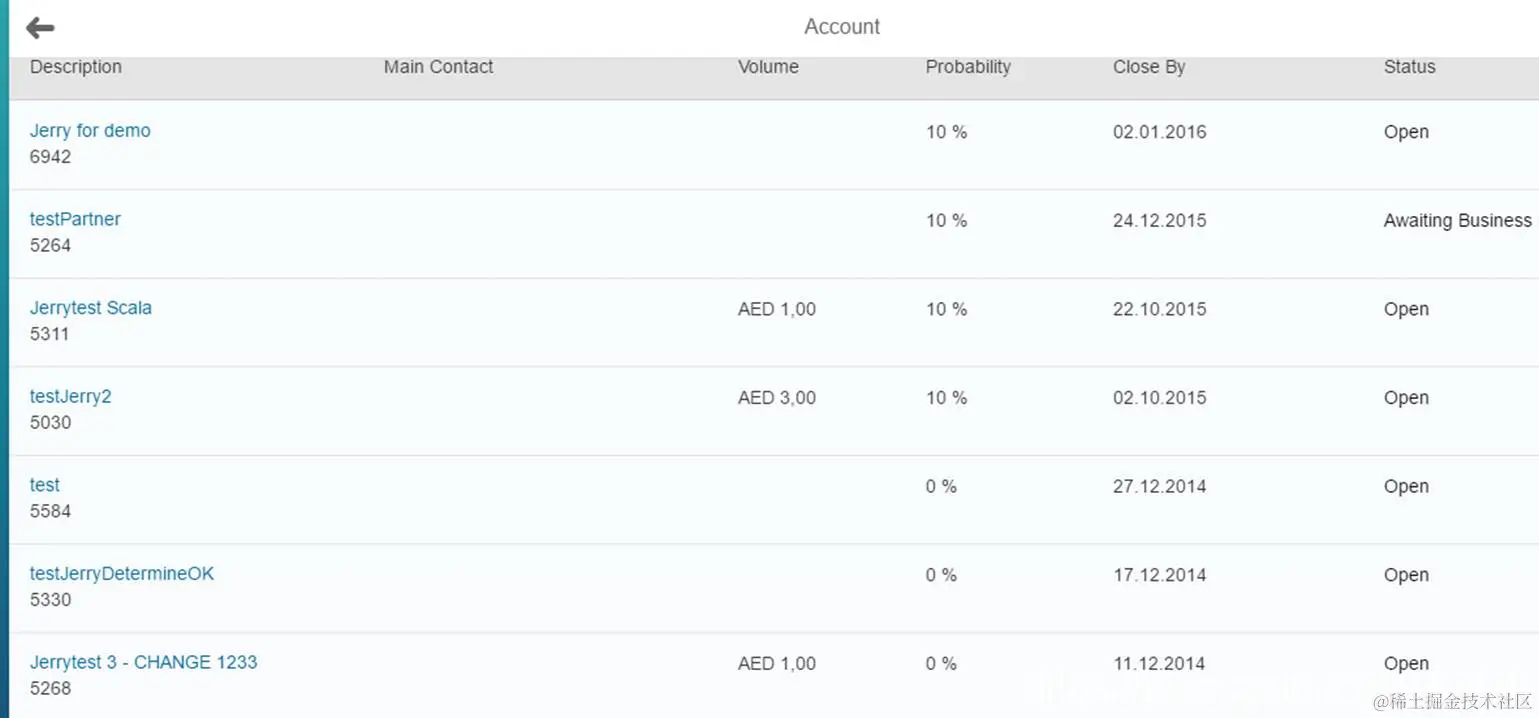This screenshot has height=718, width=1539.
Task: Click the Main Contact column header
Action: pyautogui.click(x=438, y=67)
